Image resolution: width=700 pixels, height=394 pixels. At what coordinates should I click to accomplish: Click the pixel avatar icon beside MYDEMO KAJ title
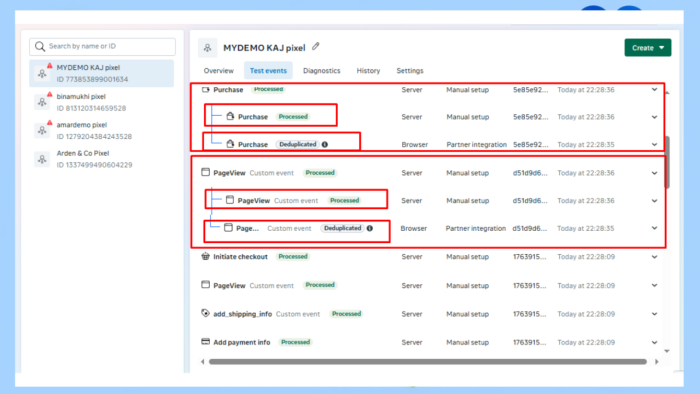(x=208, y=48)
